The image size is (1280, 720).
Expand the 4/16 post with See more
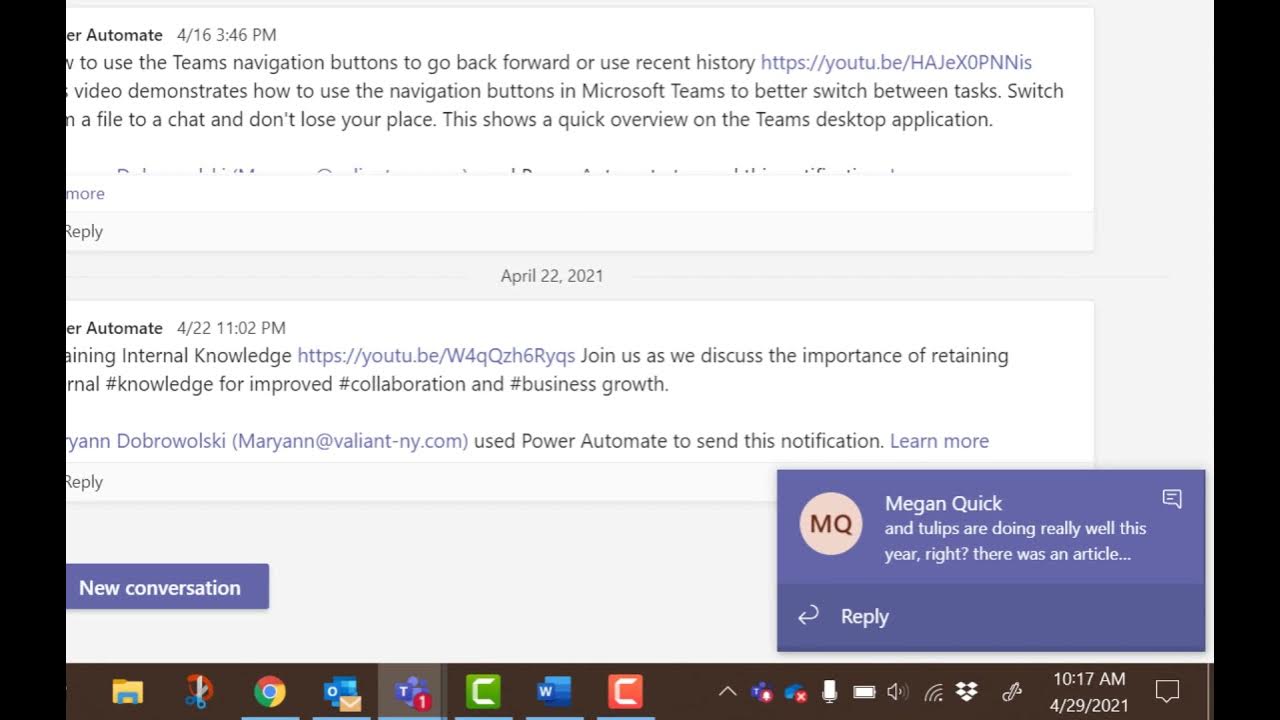click(85, 193)
